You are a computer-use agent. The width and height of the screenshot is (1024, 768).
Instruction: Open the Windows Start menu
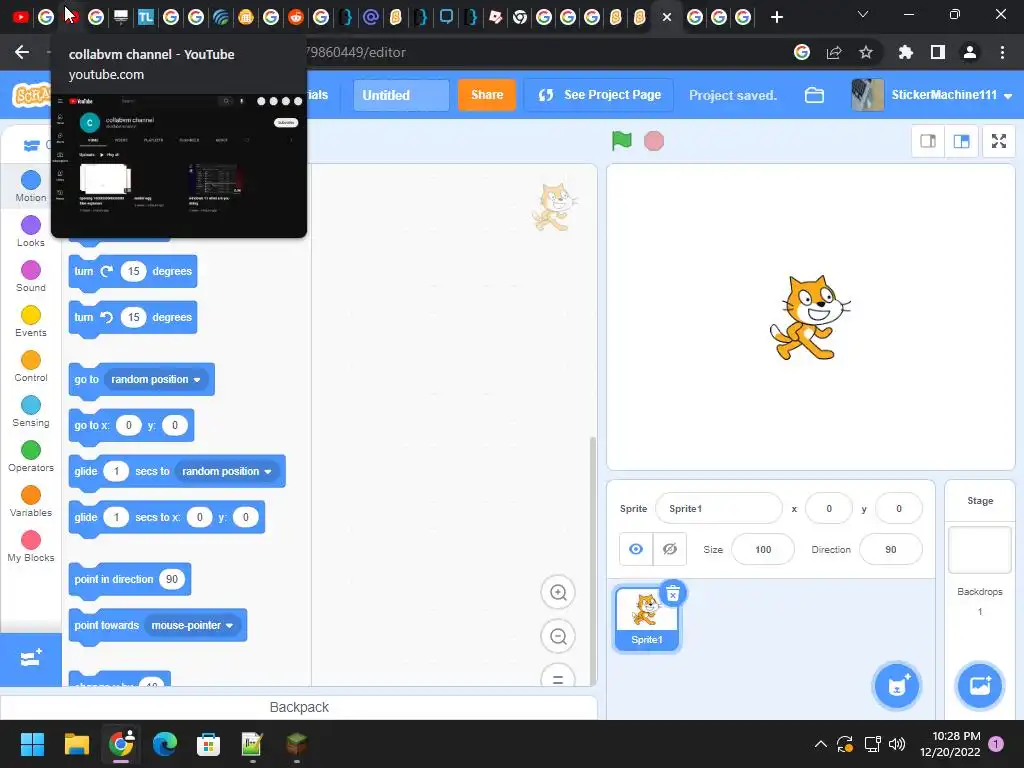pyautogui.click(x=32, y=744)
